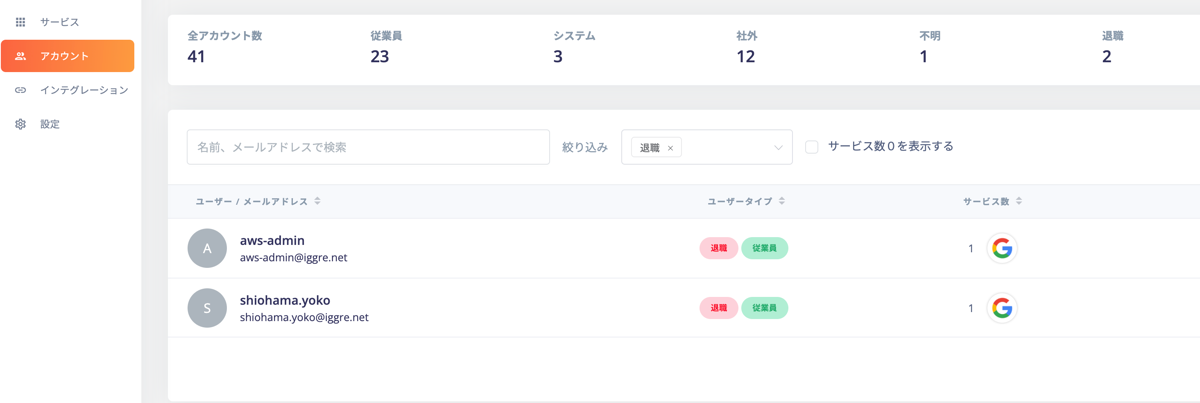Sort by ユーザー / メールアドレス column

tap(317, 202)
